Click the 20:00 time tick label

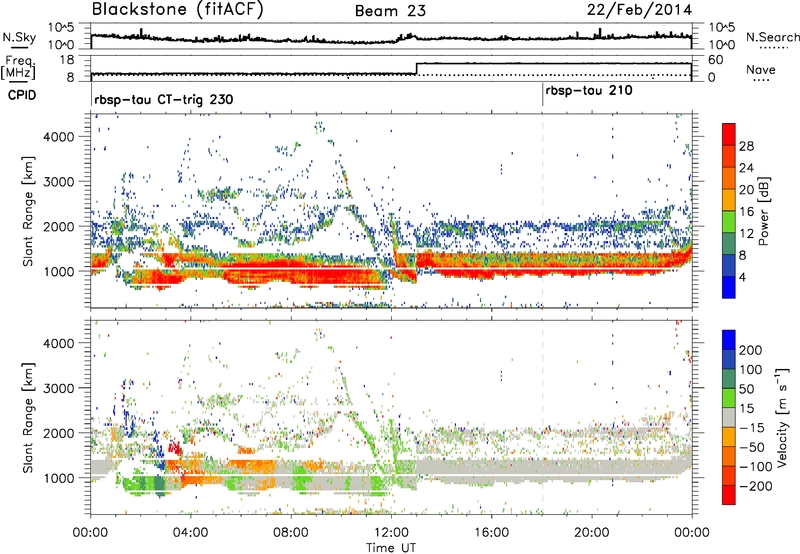point(591,533)
